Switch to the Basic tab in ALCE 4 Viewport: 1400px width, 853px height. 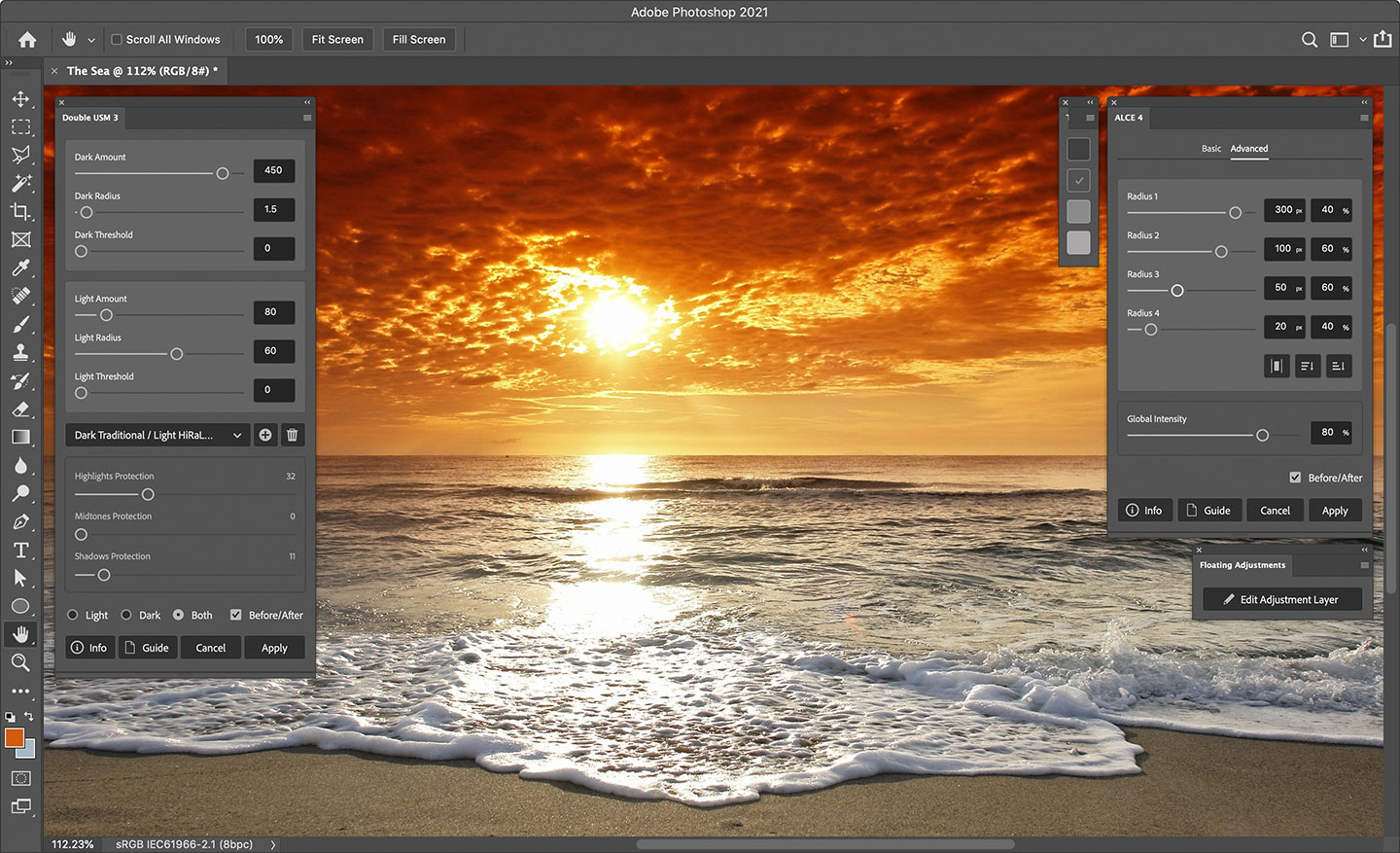point(1210,149)
